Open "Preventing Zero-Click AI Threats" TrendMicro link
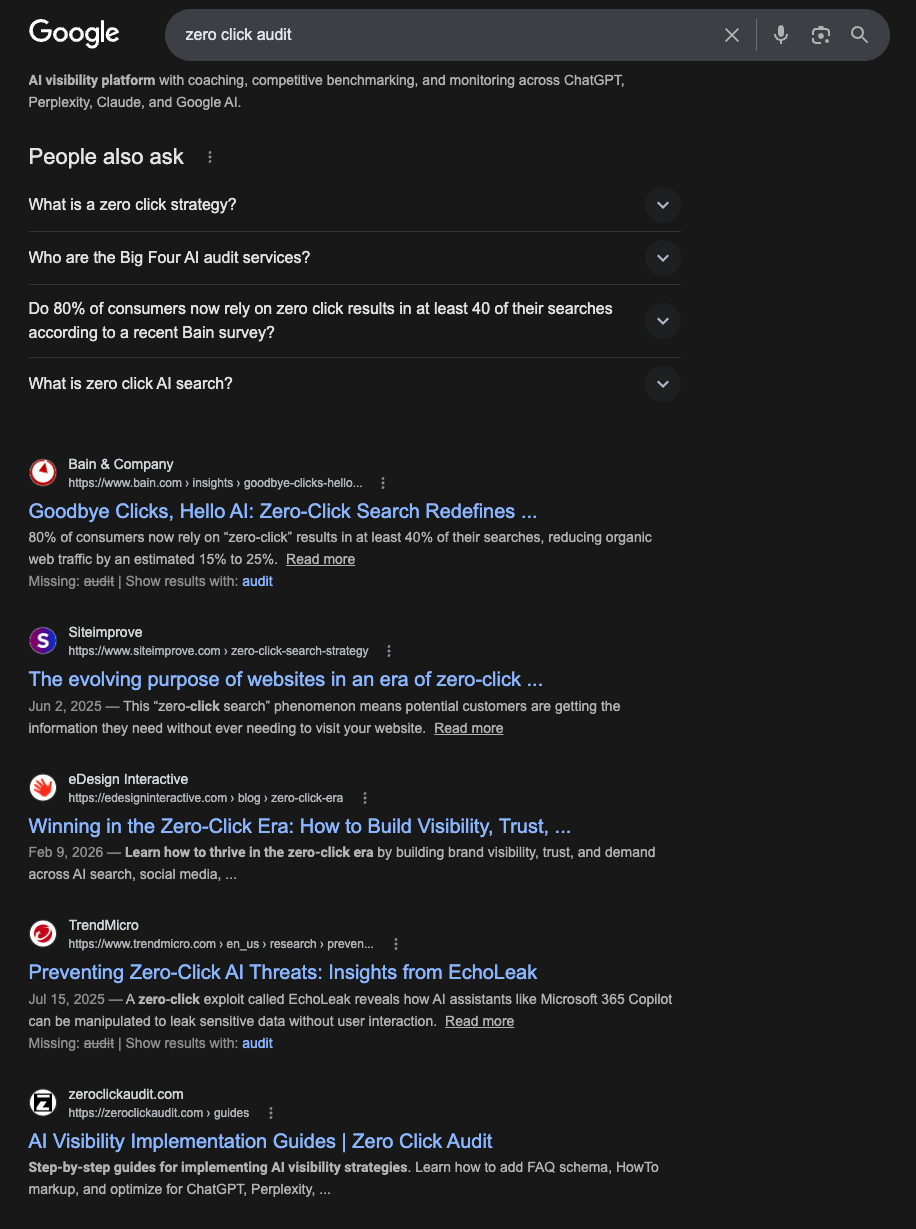Screen dimensions: 916x1229 283,972
